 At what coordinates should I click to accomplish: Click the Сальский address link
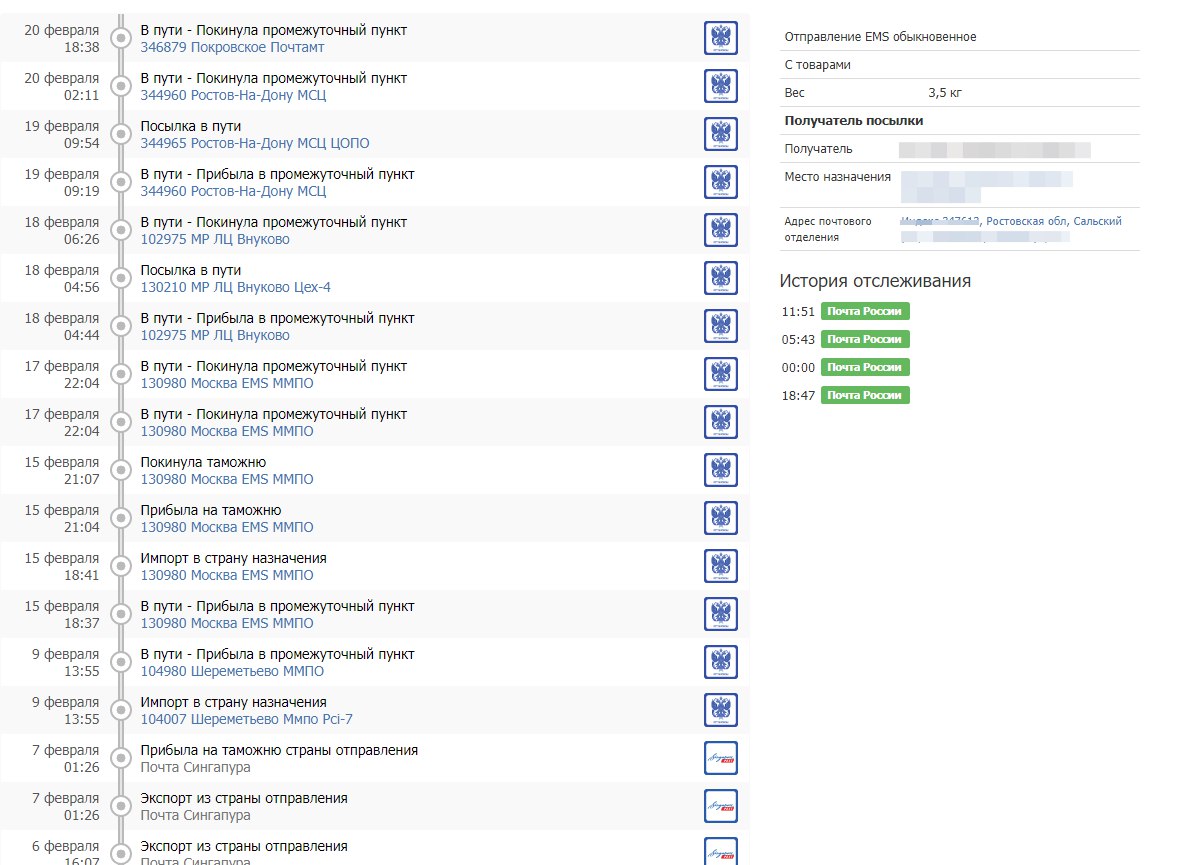1098,221
